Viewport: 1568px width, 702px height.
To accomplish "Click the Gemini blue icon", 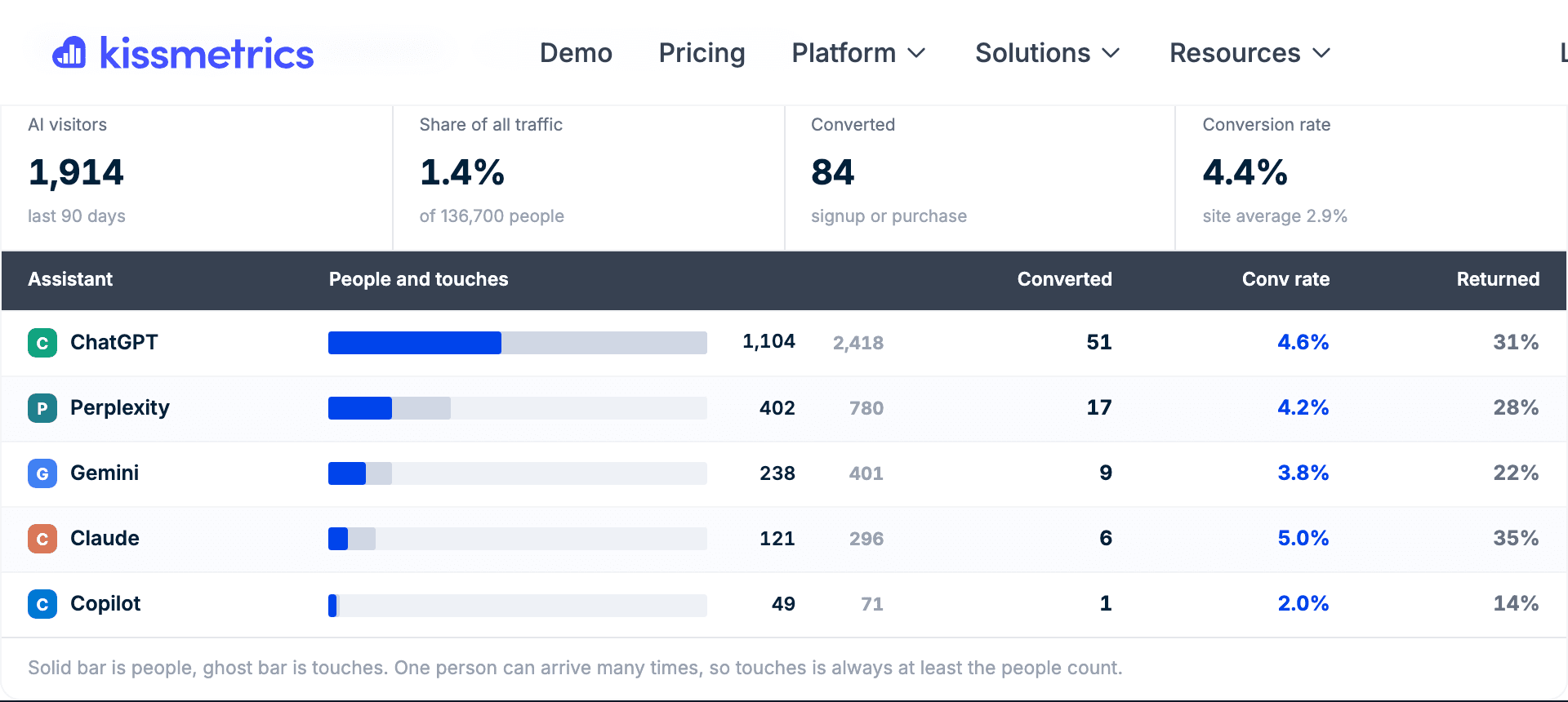I will [x=42, y=473].
